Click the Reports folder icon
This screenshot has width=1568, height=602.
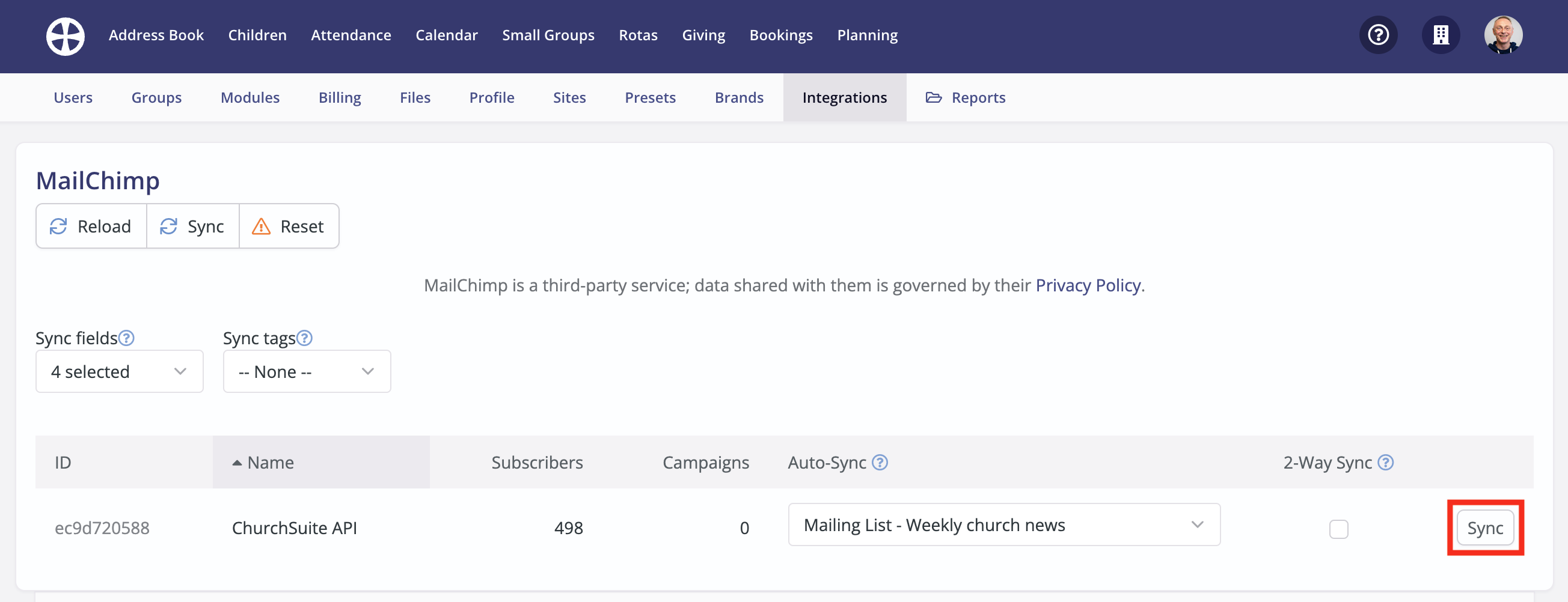(933, 97)
